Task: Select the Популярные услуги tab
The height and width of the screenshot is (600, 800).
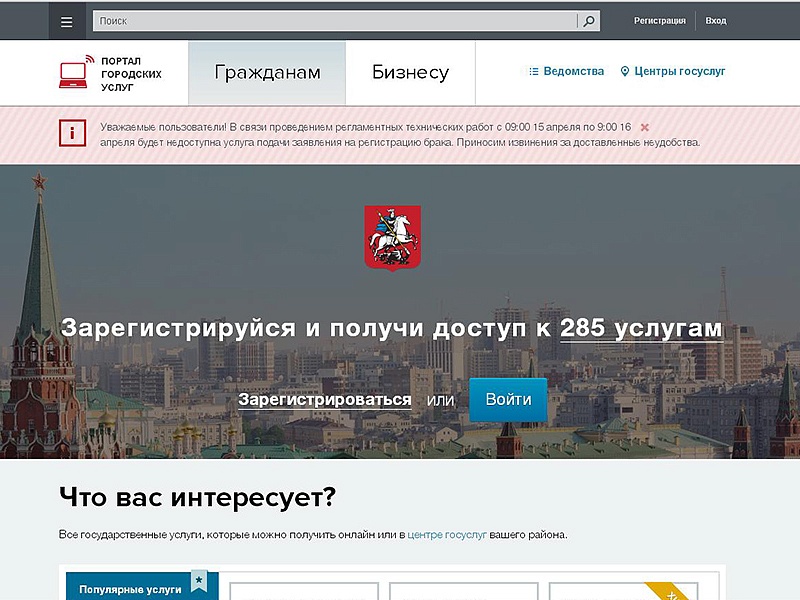Action: (130, 589)
